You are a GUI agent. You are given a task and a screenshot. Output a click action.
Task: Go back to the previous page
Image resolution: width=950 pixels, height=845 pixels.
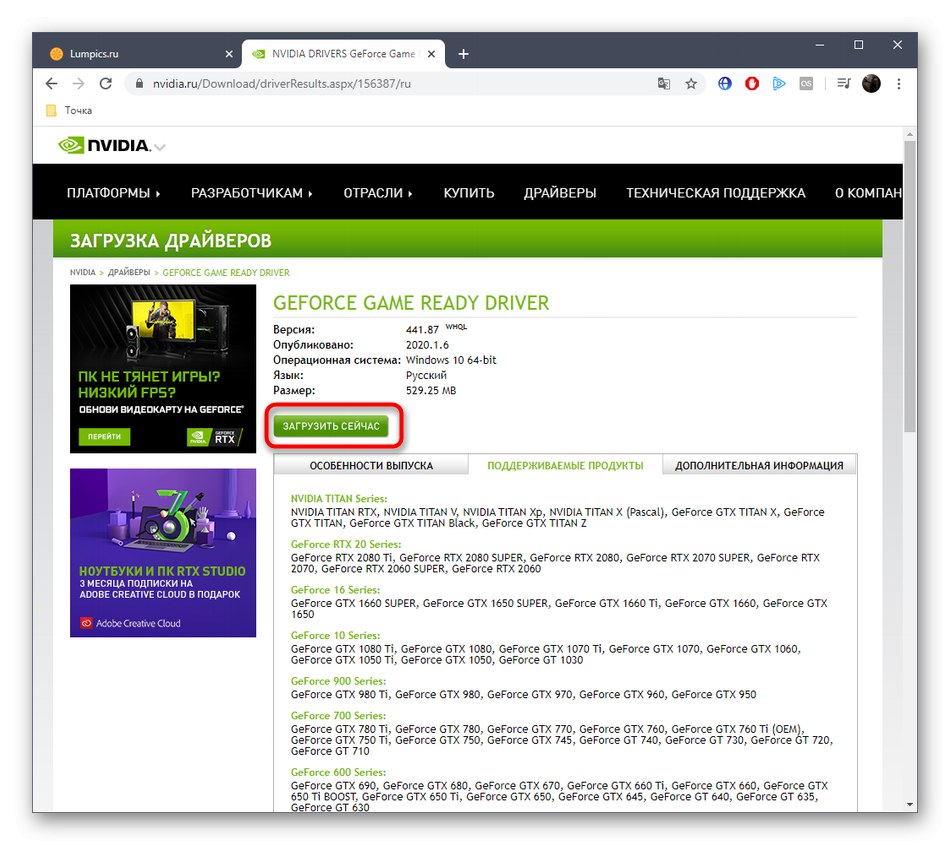51,84
